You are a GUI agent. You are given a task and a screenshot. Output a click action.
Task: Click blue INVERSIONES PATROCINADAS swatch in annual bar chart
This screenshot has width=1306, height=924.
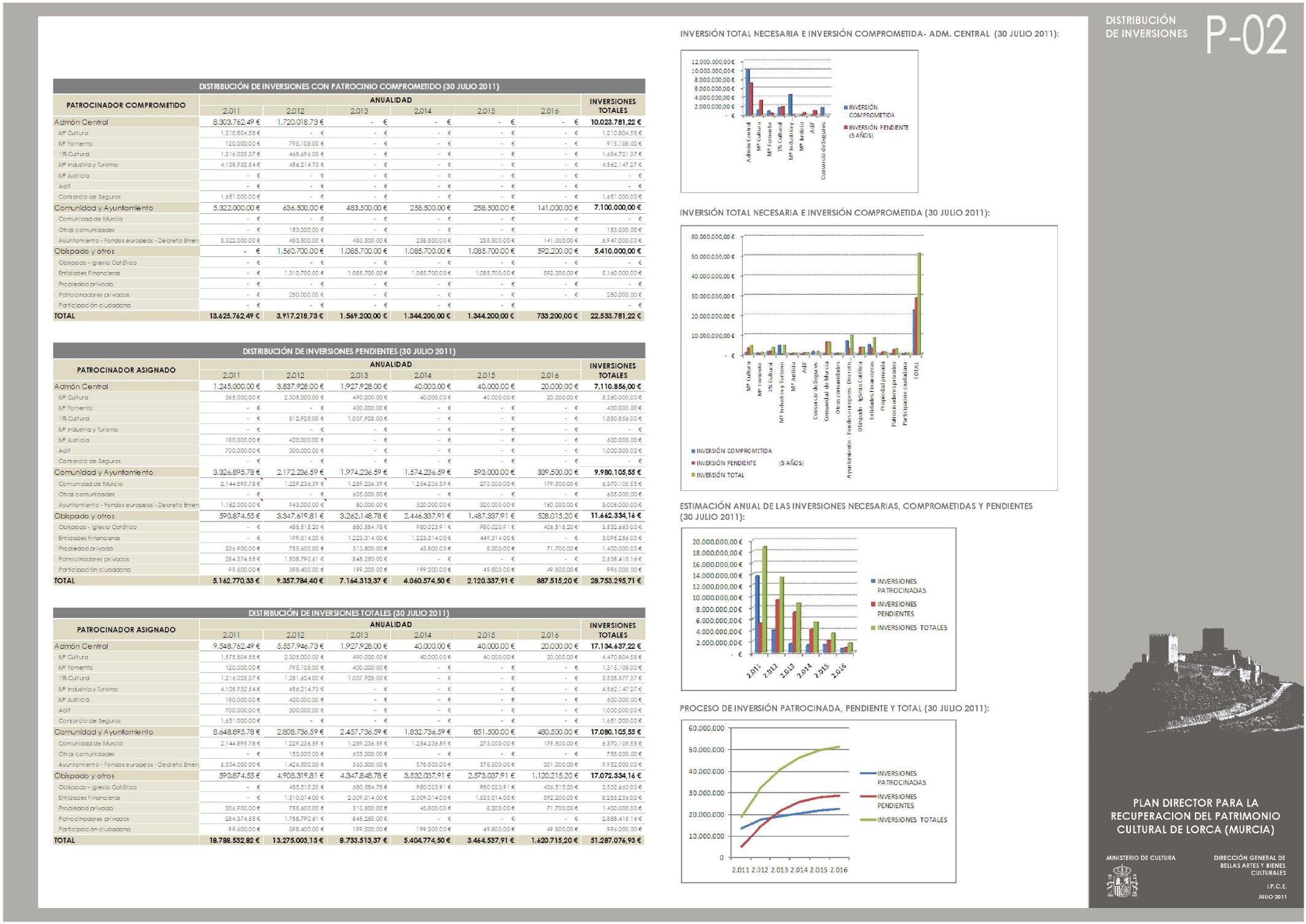coord(873,581)
